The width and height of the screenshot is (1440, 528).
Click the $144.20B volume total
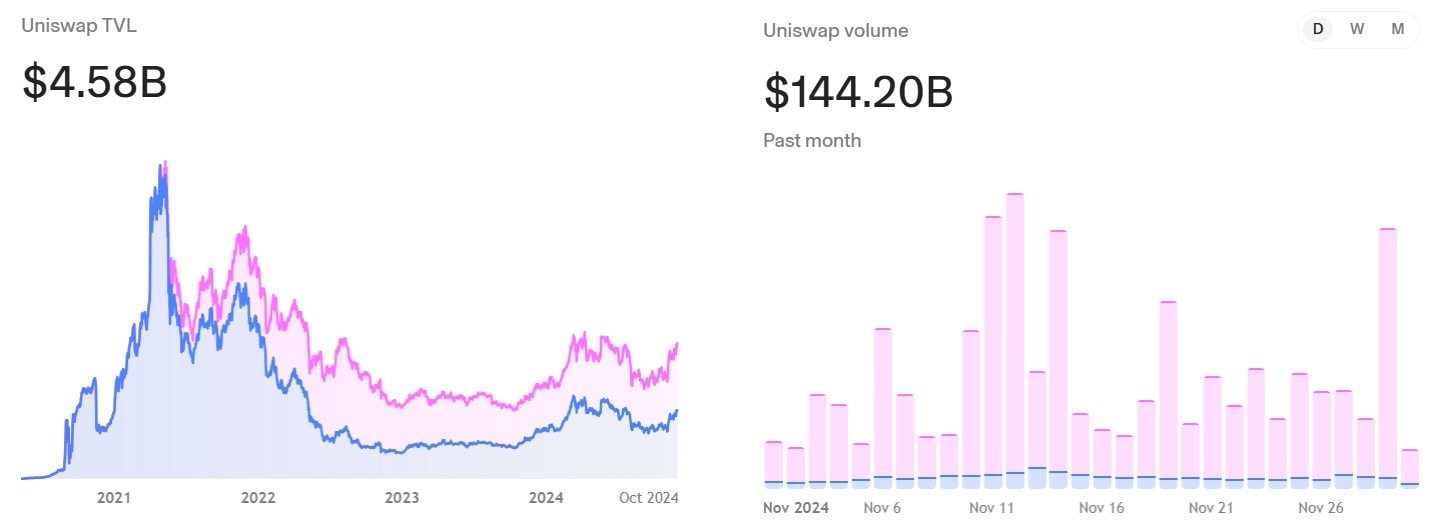tap(858, 92)
